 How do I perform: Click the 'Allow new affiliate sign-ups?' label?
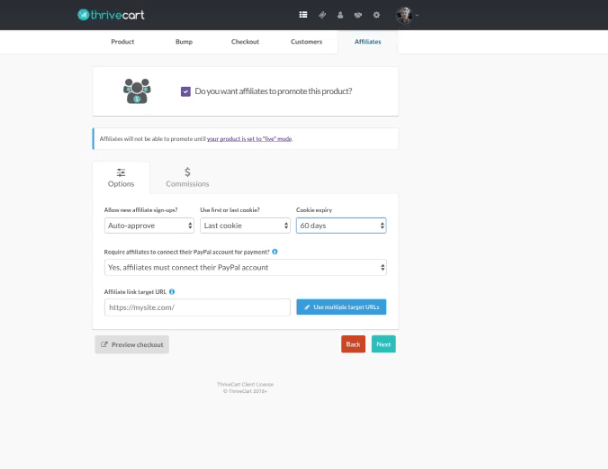[141, 210]
